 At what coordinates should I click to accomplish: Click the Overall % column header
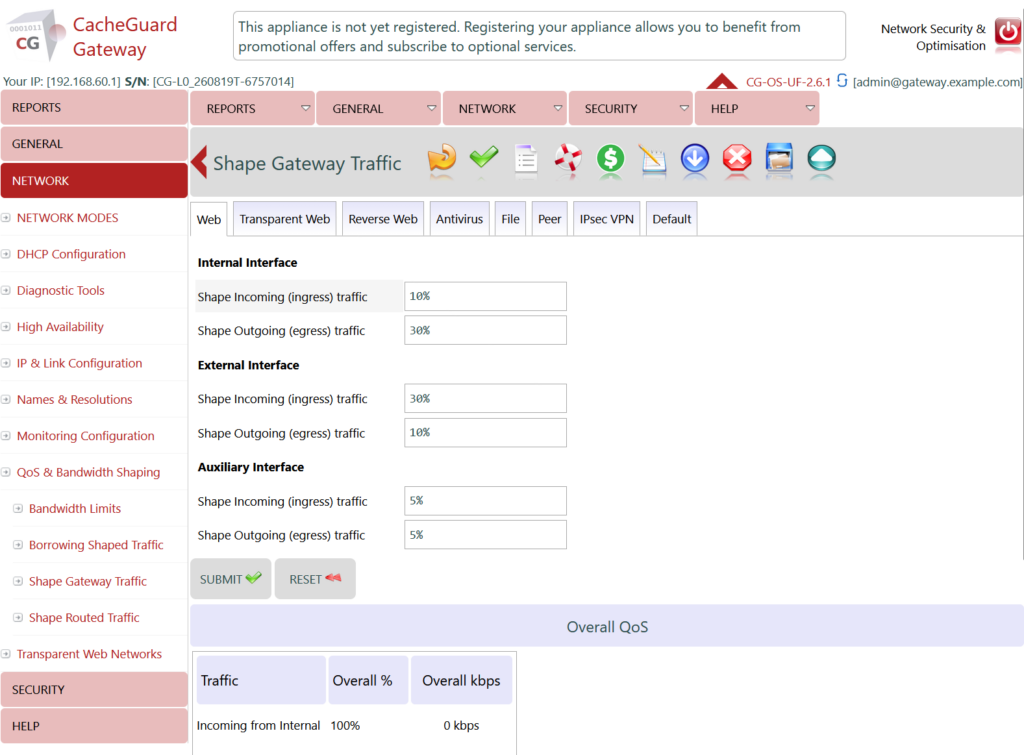(x=368, y=681)
